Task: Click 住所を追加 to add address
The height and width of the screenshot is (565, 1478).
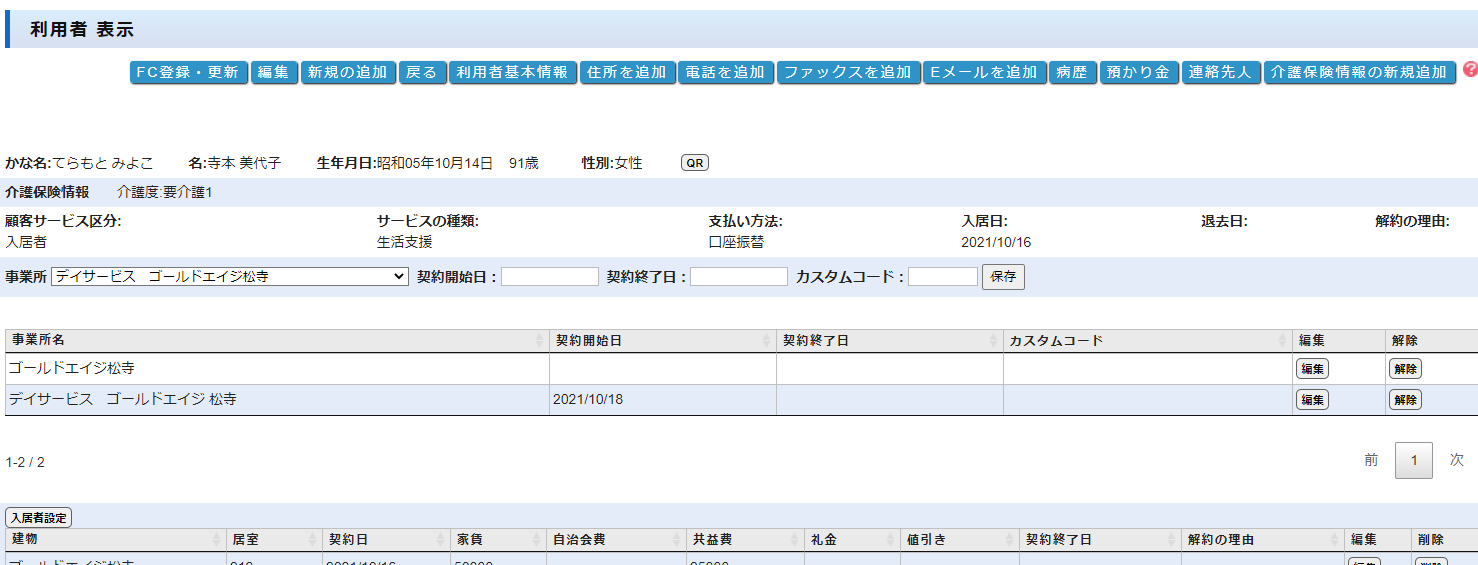Action: point(627,72)
